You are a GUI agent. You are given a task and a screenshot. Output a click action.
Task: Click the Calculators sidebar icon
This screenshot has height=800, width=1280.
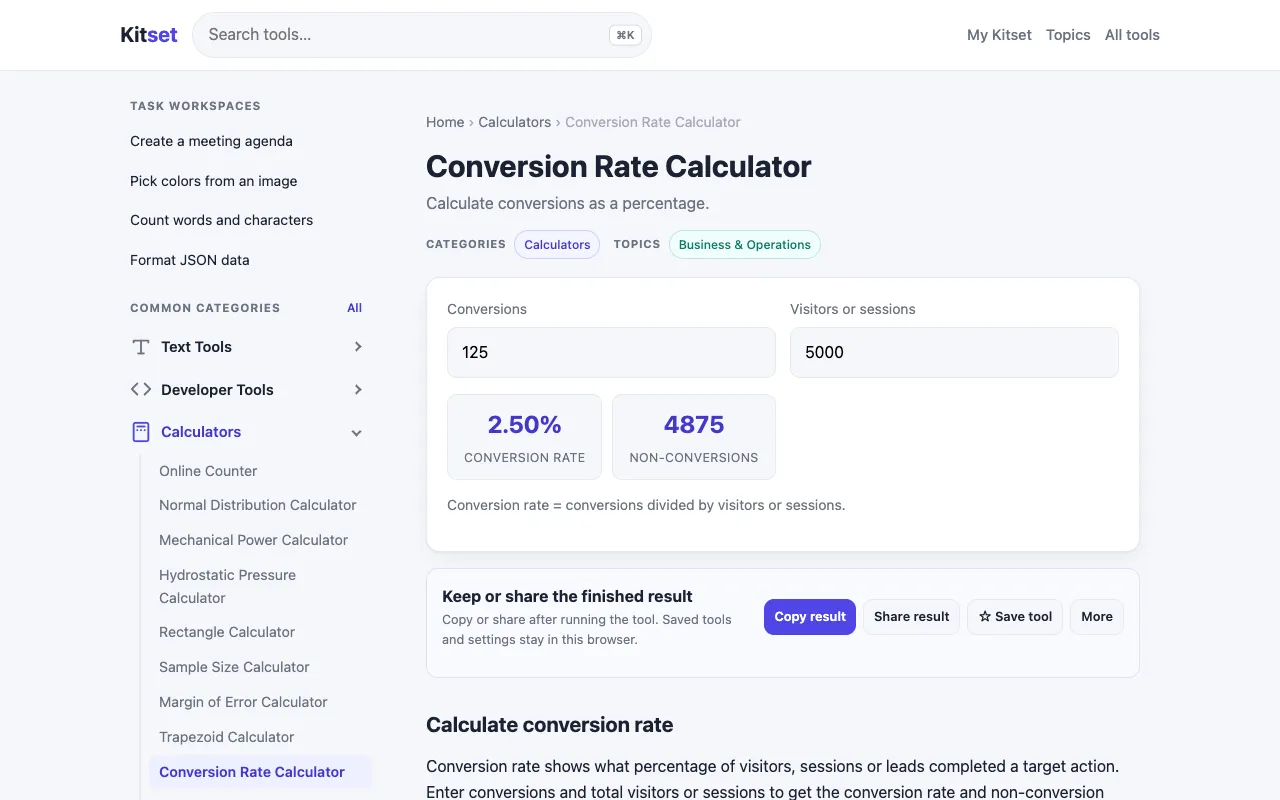141,432
